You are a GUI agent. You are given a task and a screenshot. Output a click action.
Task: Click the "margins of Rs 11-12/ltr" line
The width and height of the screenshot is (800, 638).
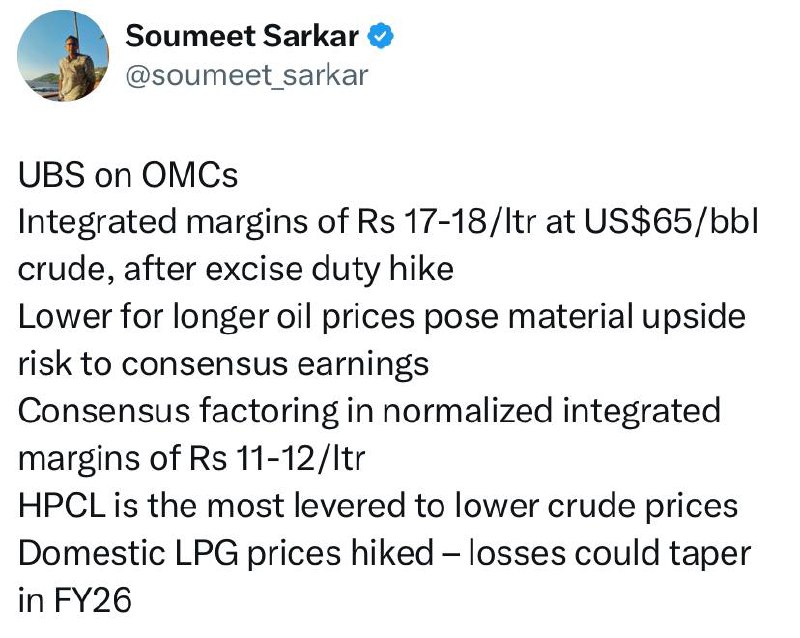[192, 458]
